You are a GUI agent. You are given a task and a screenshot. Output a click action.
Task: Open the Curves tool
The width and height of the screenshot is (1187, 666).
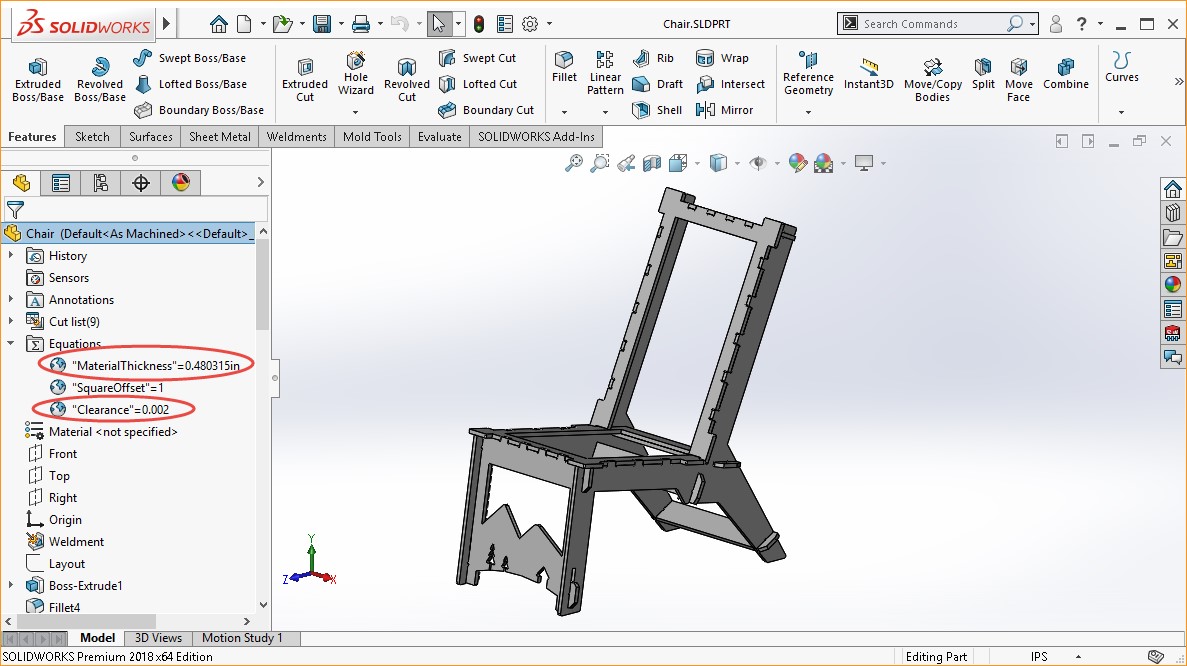pos(1121,67)
